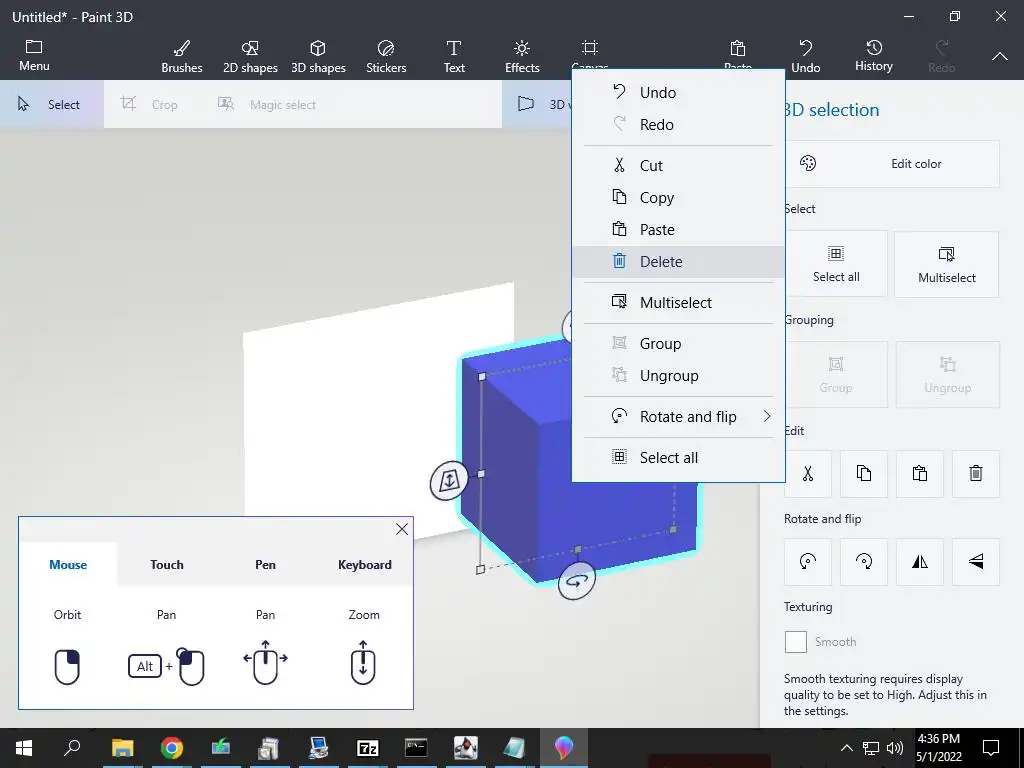The width and height of the screenshot is (1024, 768).
Task: Click the Group button in side panel
Action: point(836,375)
